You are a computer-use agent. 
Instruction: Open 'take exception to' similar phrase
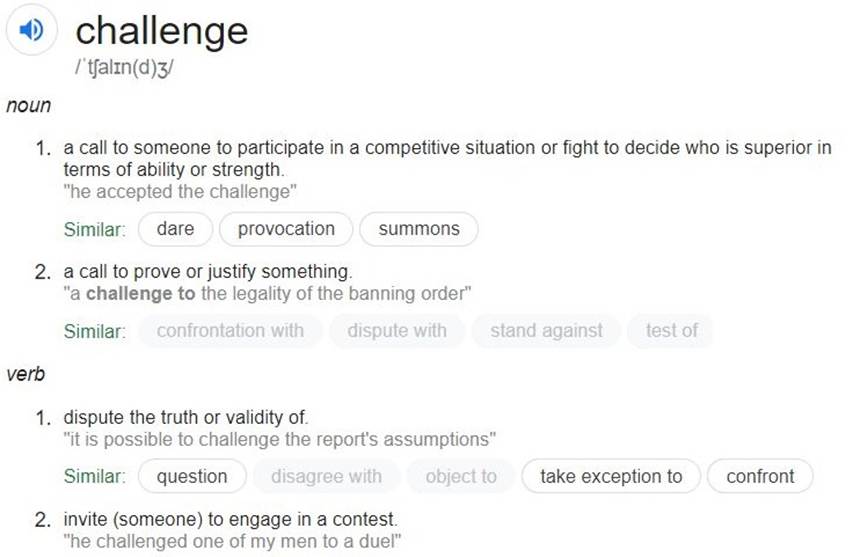coord(611,476)
